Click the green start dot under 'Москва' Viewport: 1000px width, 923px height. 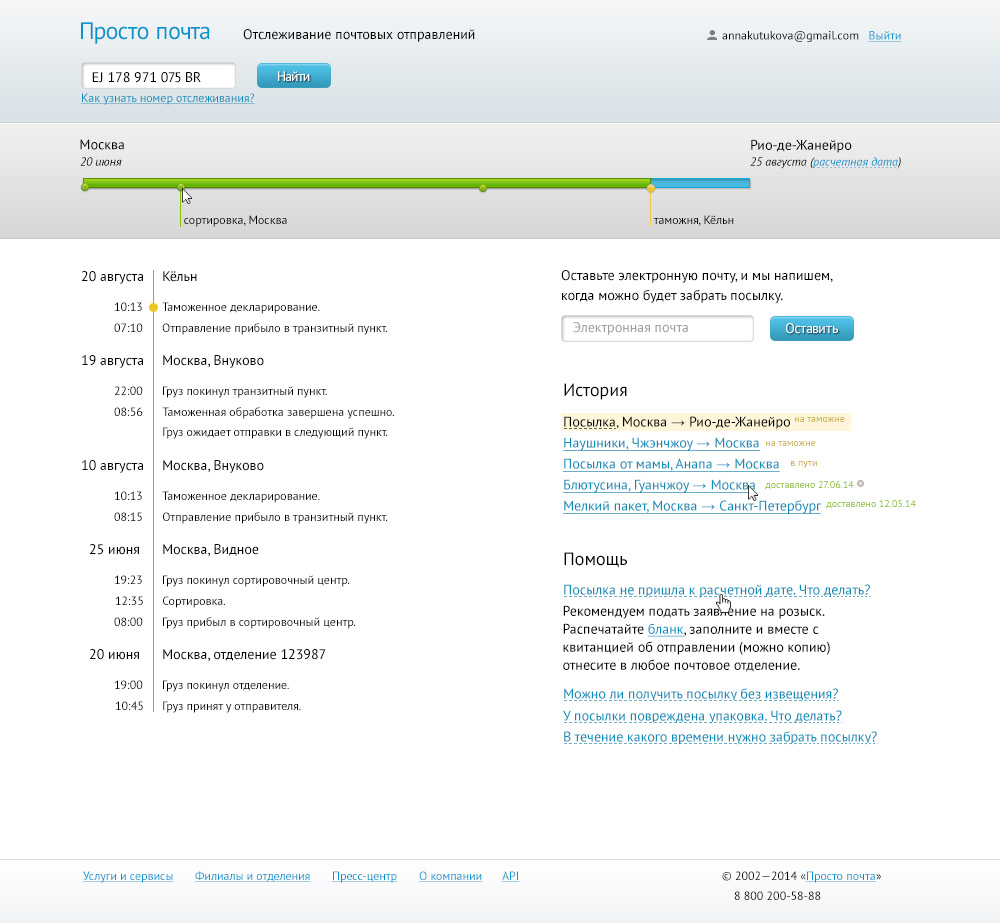click(x=85, y=187)
